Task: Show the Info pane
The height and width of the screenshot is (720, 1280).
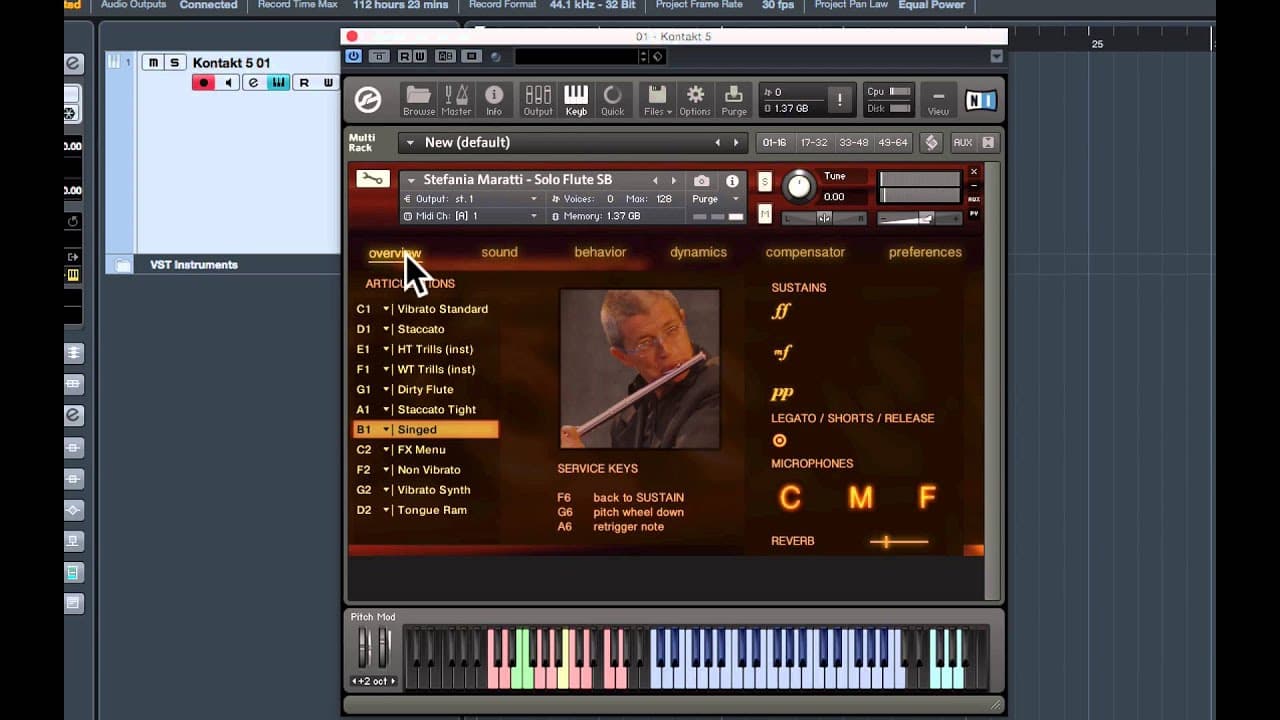Action: [494, 100]
